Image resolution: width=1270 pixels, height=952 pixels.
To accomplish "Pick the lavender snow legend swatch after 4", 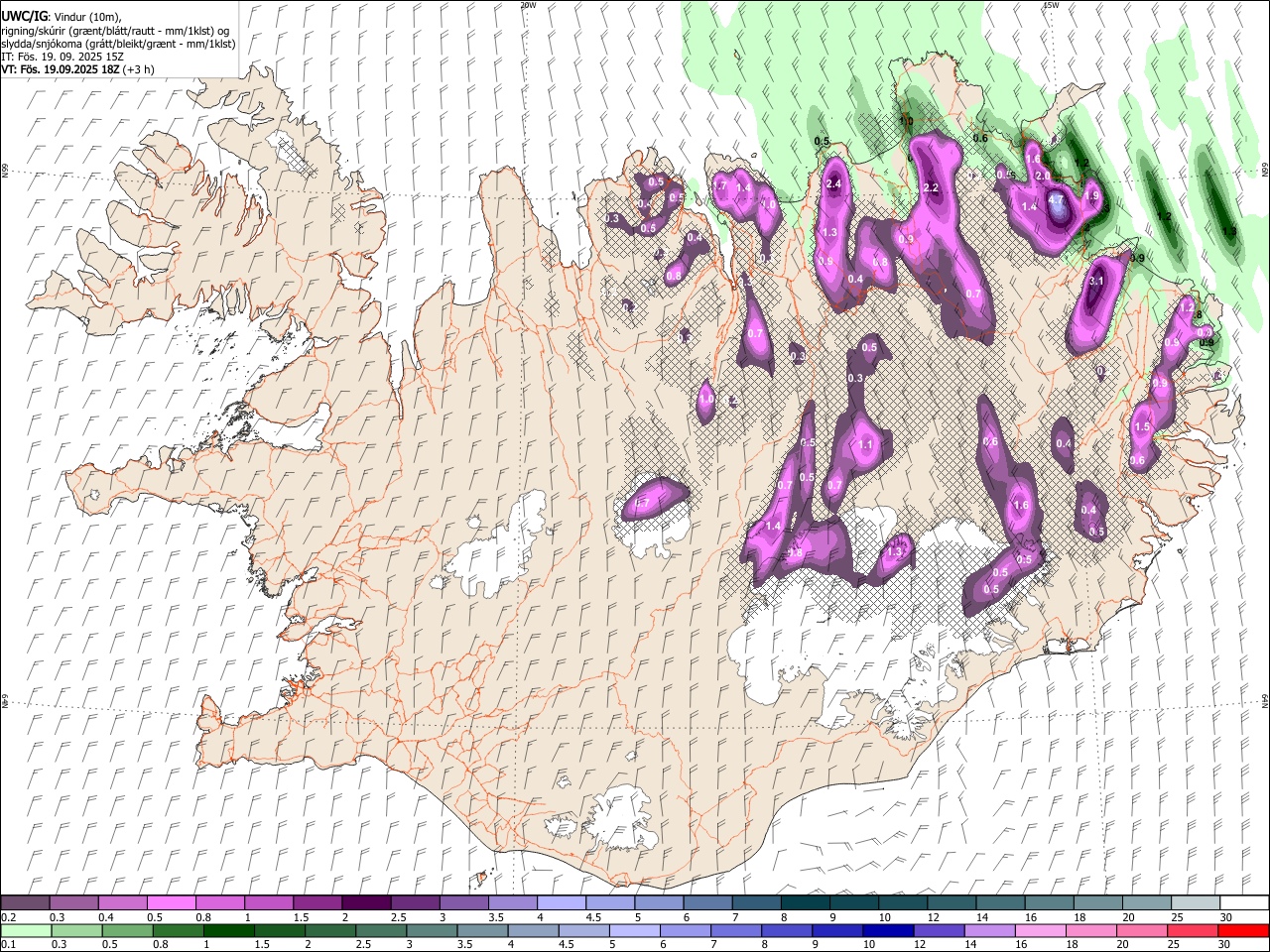I will point(562,902).
